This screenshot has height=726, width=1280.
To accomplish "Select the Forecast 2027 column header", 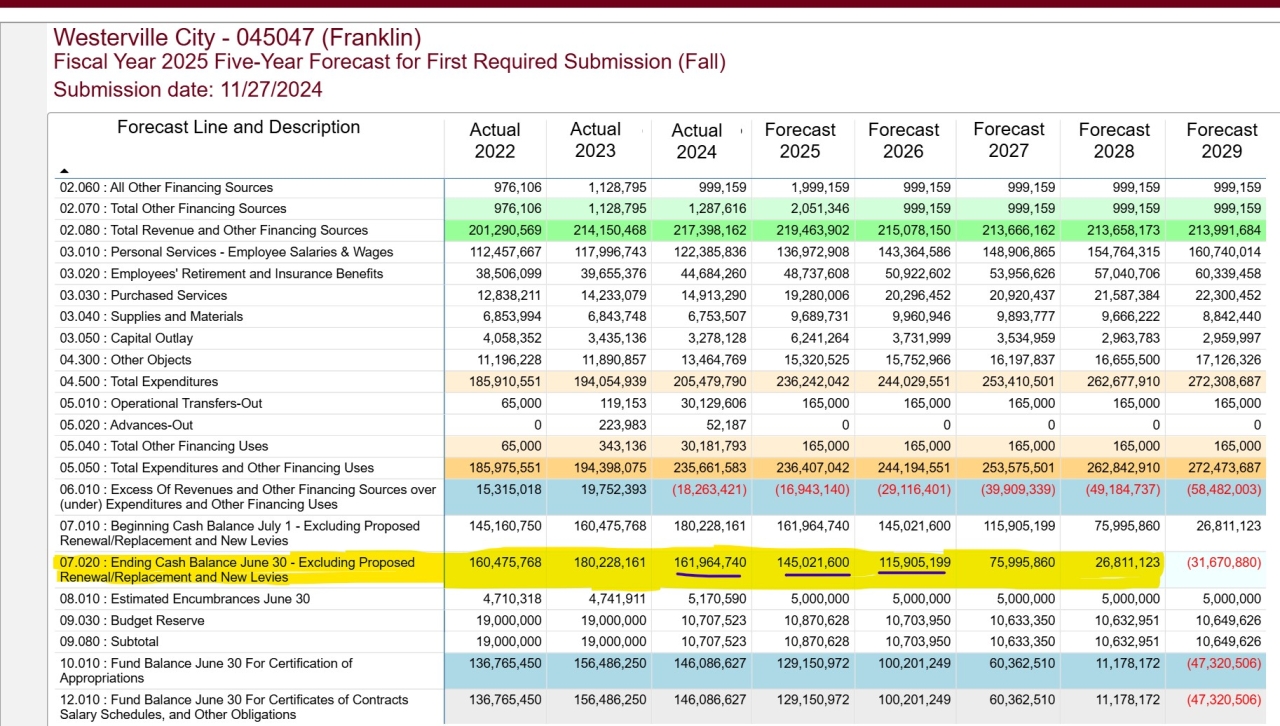I will click(1009, 140).
